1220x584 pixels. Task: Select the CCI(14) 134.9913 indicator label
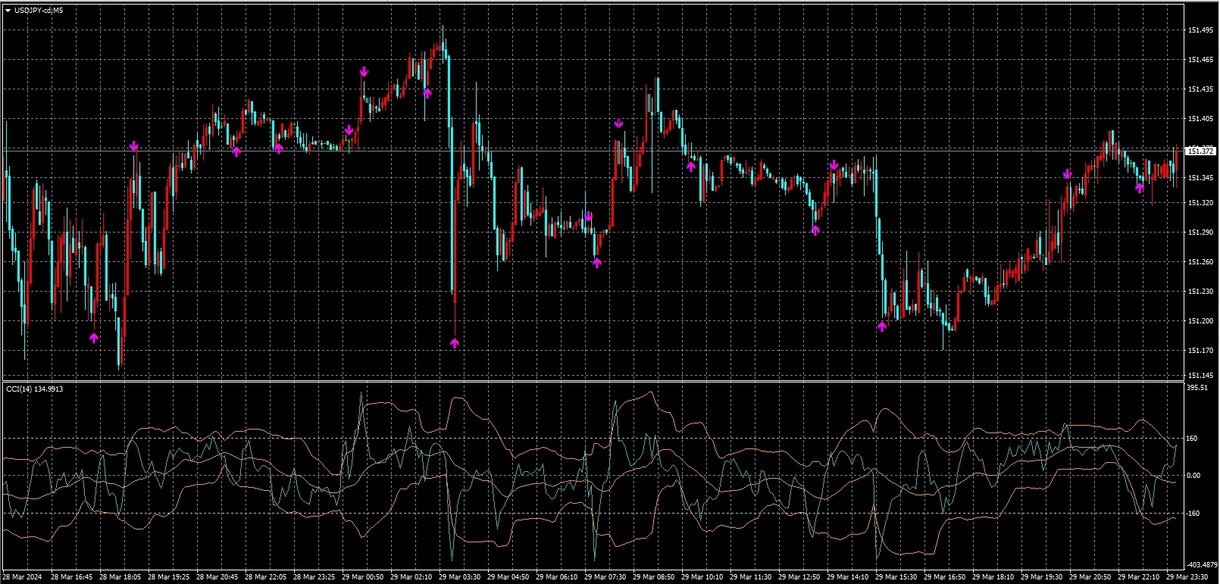[34, 388]
